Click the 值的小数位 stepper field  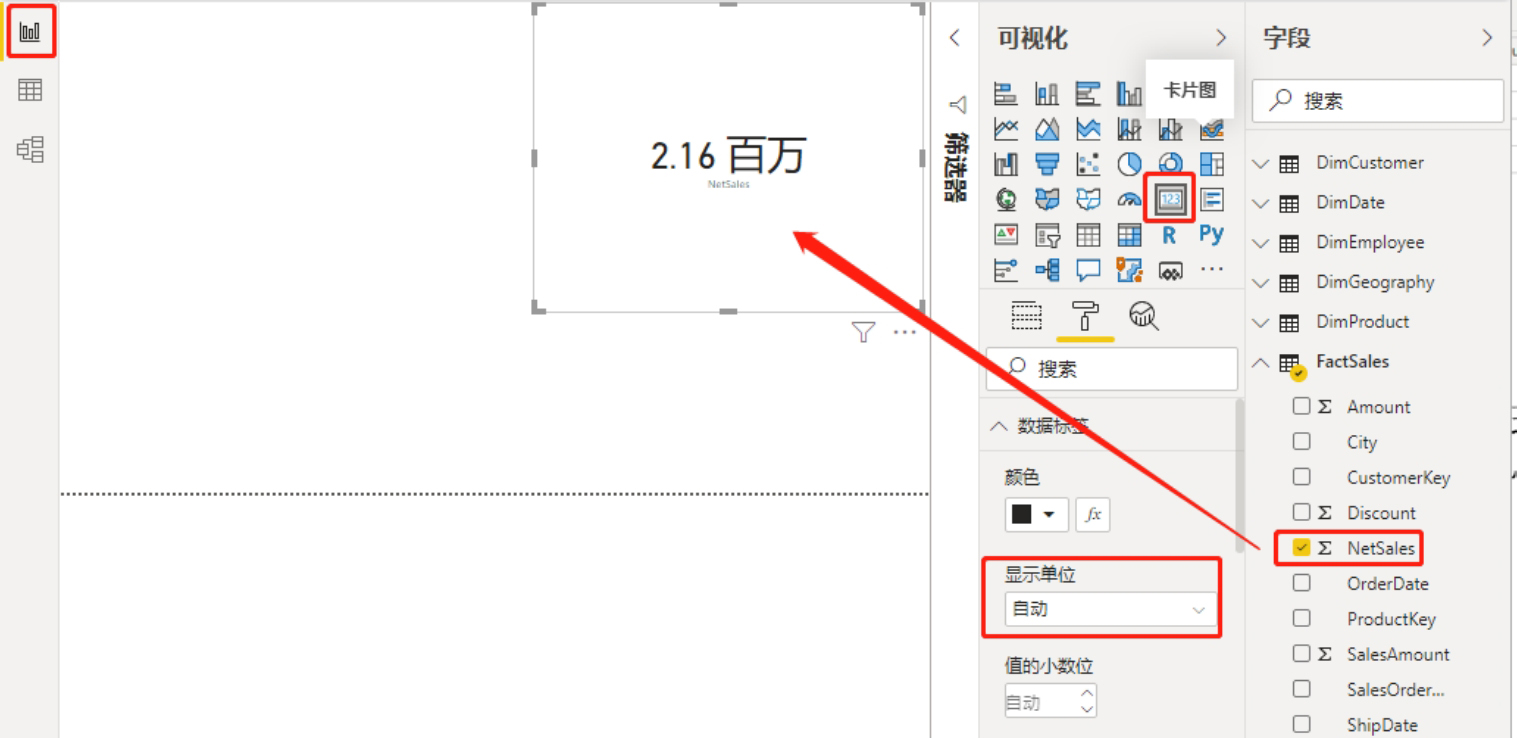coord(1050,701)
